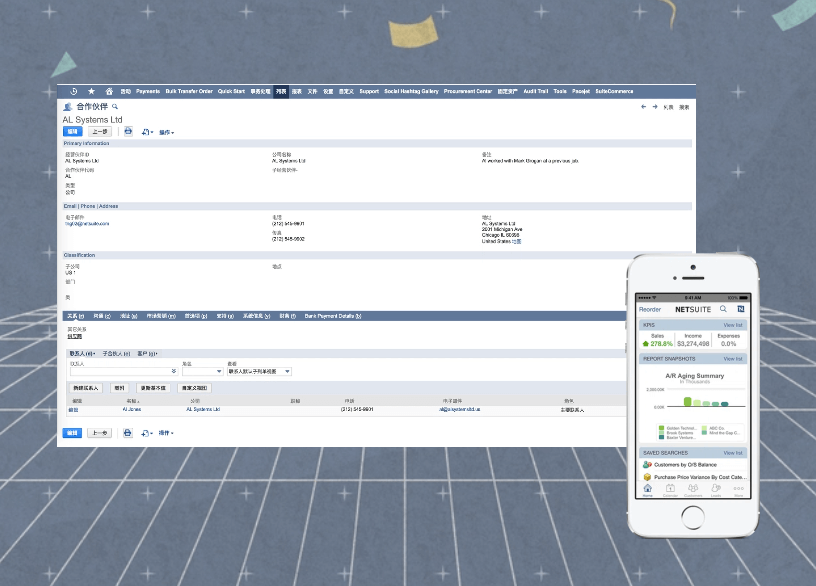Click the 上一步 back button below the contacts table
The width and height of the screenshot is (816, 586).
(x=99, y=432)
